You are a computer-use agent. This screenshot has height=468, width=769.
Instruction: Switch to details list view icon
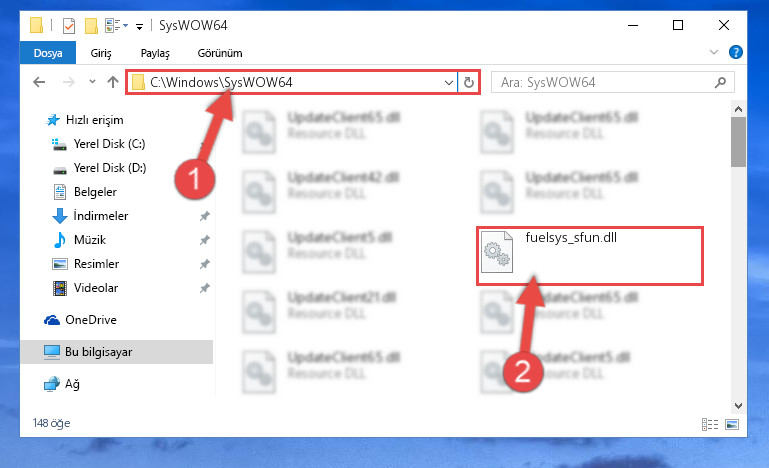710,424
